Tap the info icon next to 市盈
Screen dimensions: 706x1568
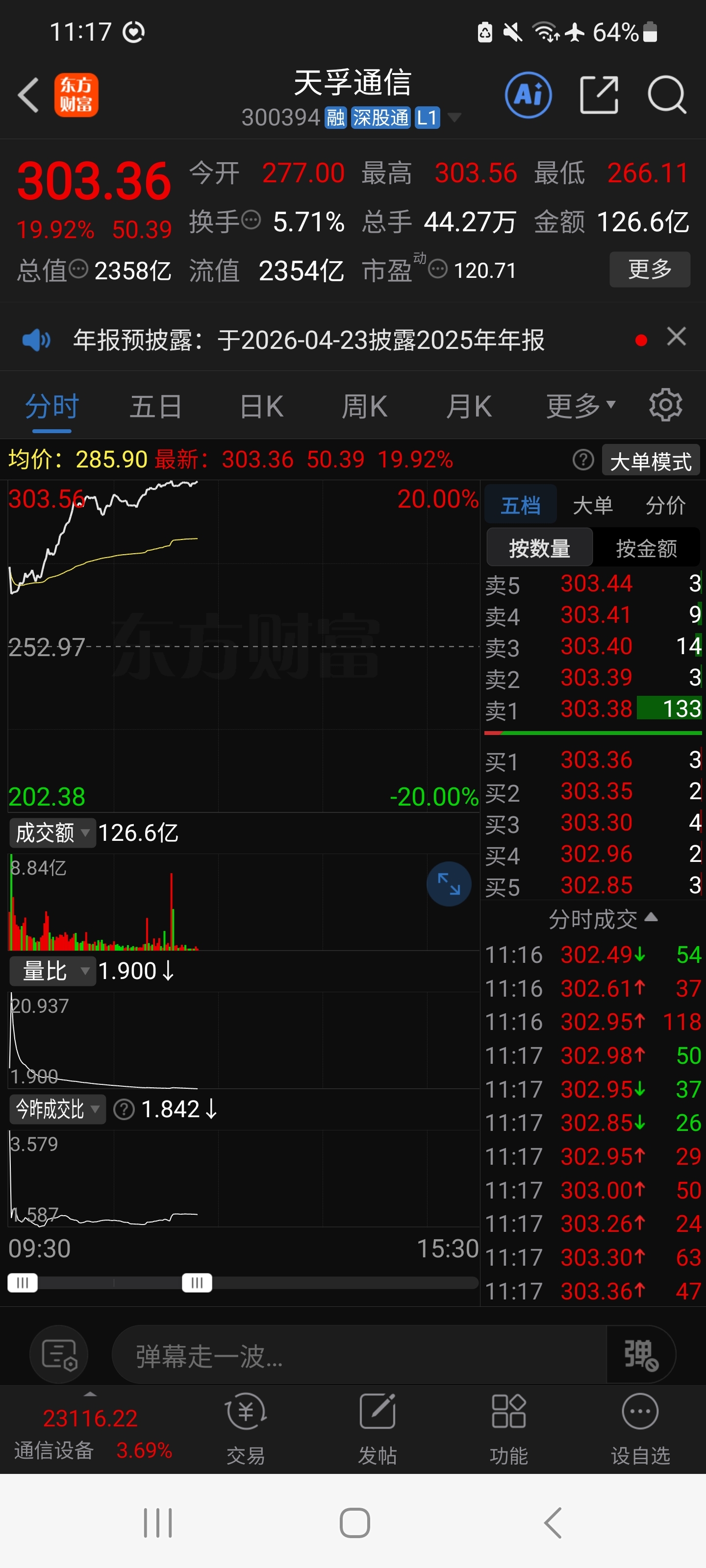click(x=437, y=269)
